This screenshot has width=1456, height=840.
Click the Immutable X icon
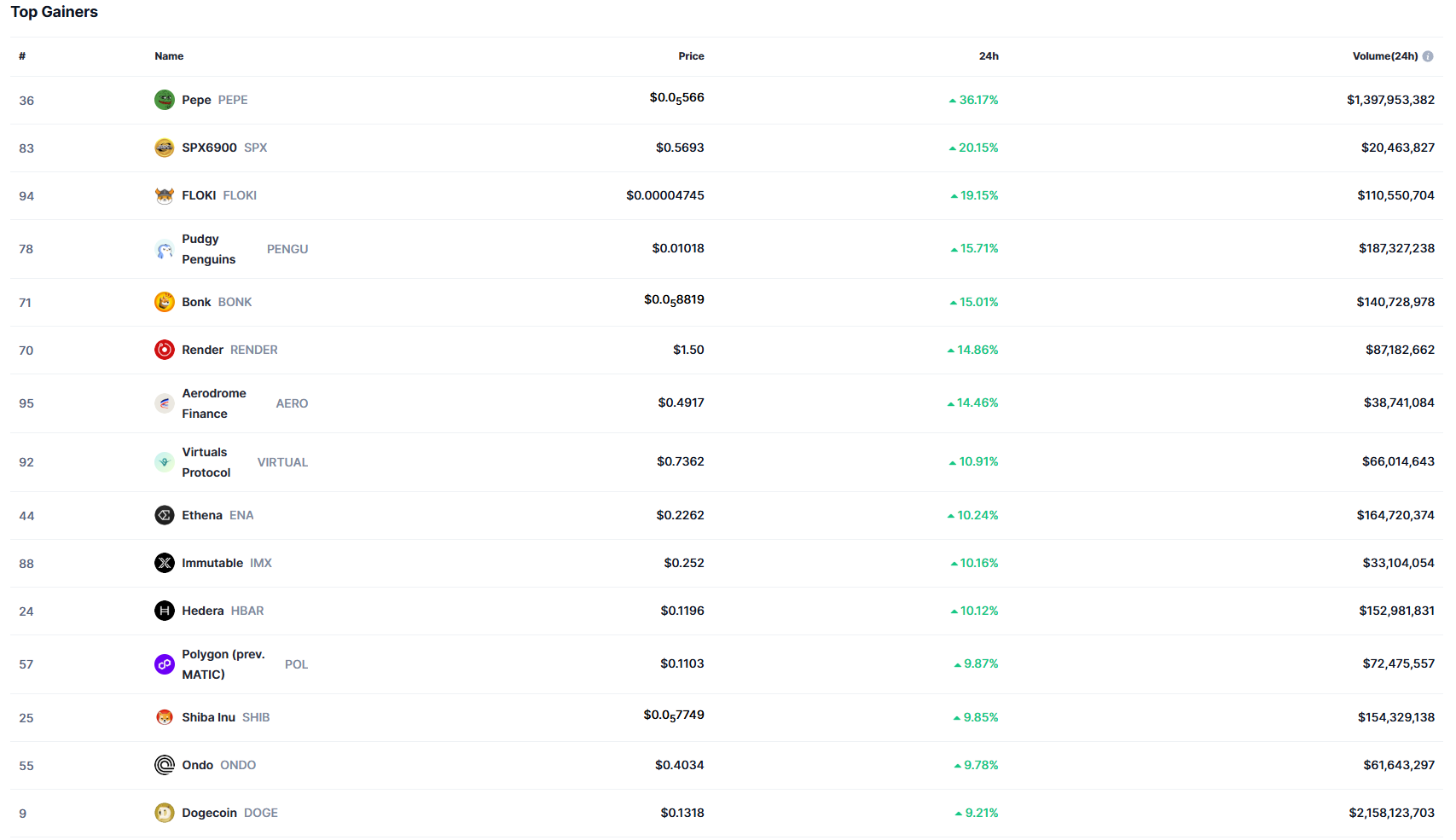click(x=164, y=563)
